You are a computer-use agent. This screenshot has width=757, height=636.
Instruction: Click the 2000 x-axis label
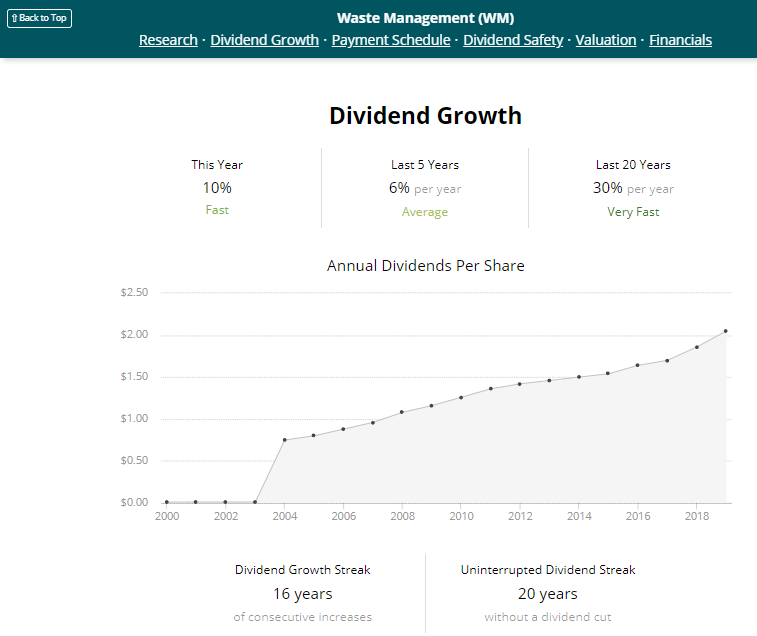167,516
